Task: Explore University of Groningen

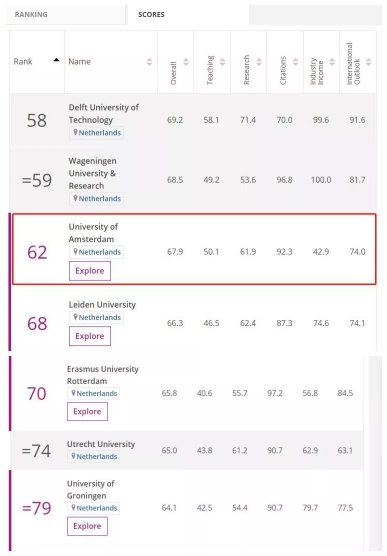Action: [87, 526]
